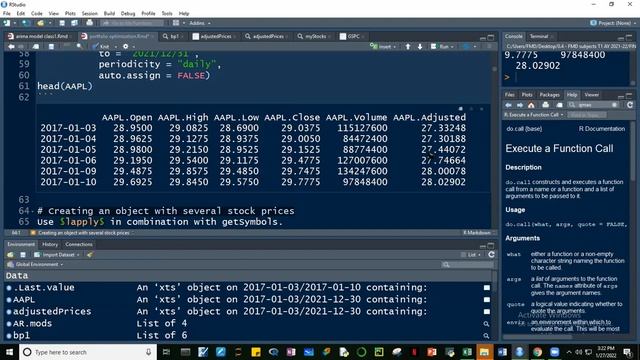Knit the current document
640x360 pixels.
point(101,47)
